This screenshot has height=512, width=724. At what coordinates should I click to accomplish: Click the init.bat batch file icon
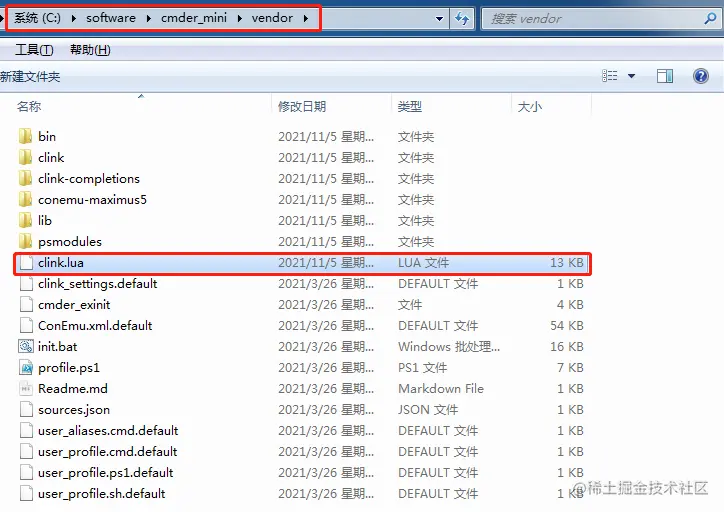26,346
